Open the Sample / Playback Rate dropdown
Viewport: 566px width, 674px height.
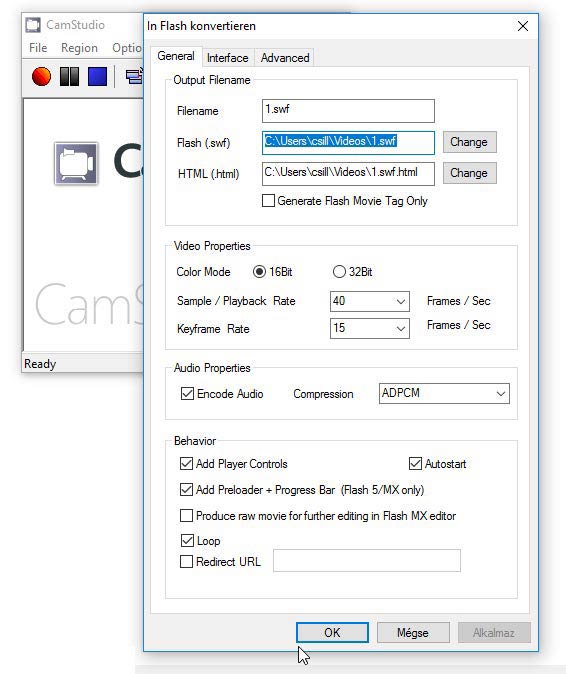370,301
